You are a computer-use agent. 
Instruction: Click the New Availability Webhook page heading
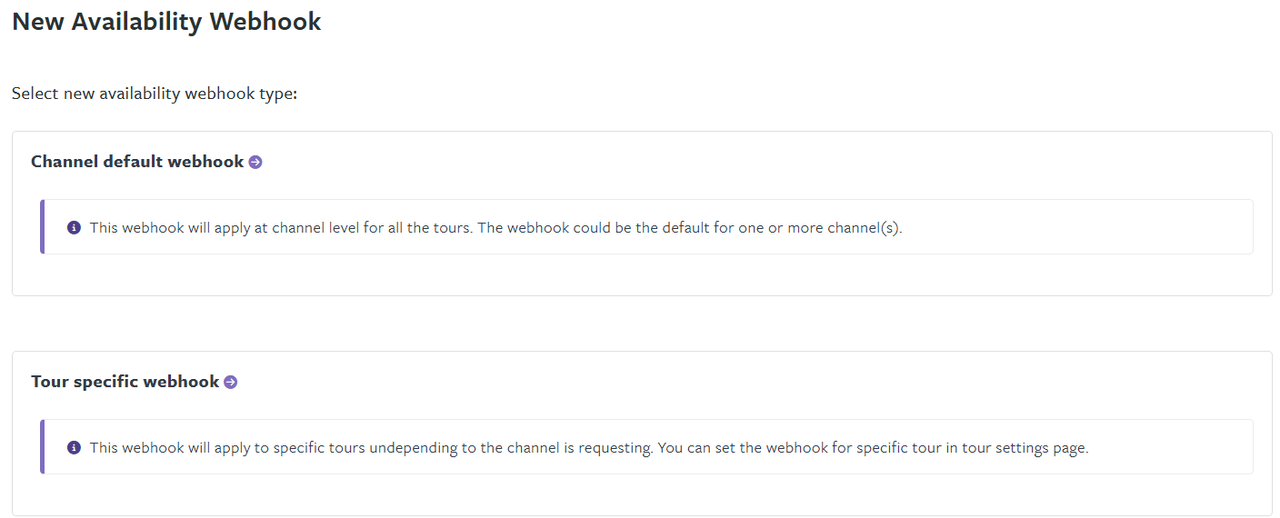coord(166,21)
